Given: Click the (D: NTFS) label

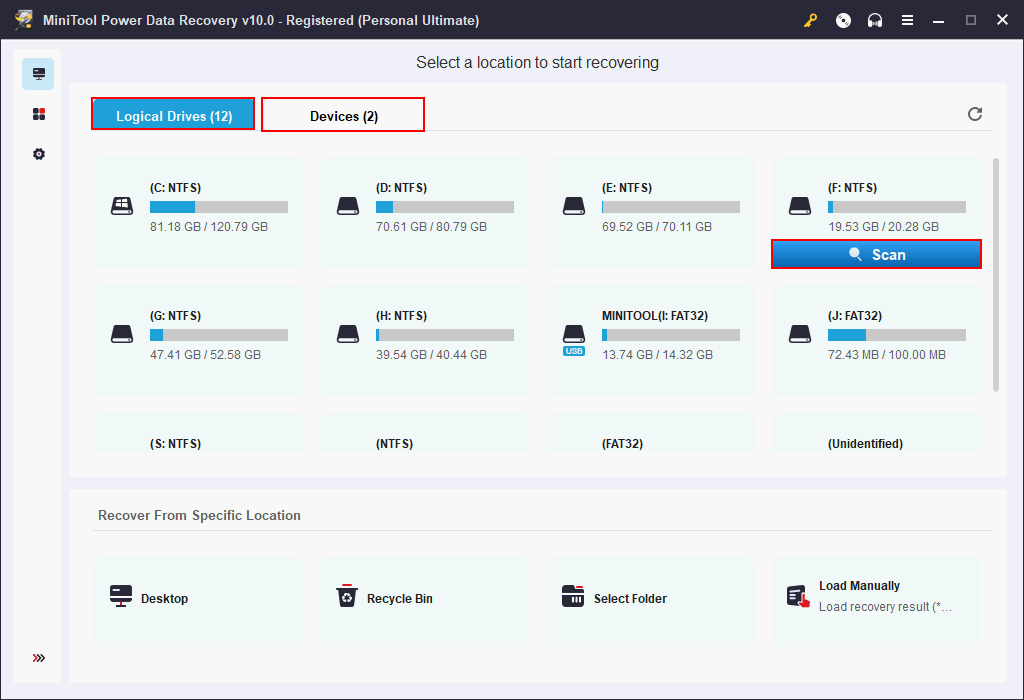Looking at the screenshot, I should click(401, 187).
